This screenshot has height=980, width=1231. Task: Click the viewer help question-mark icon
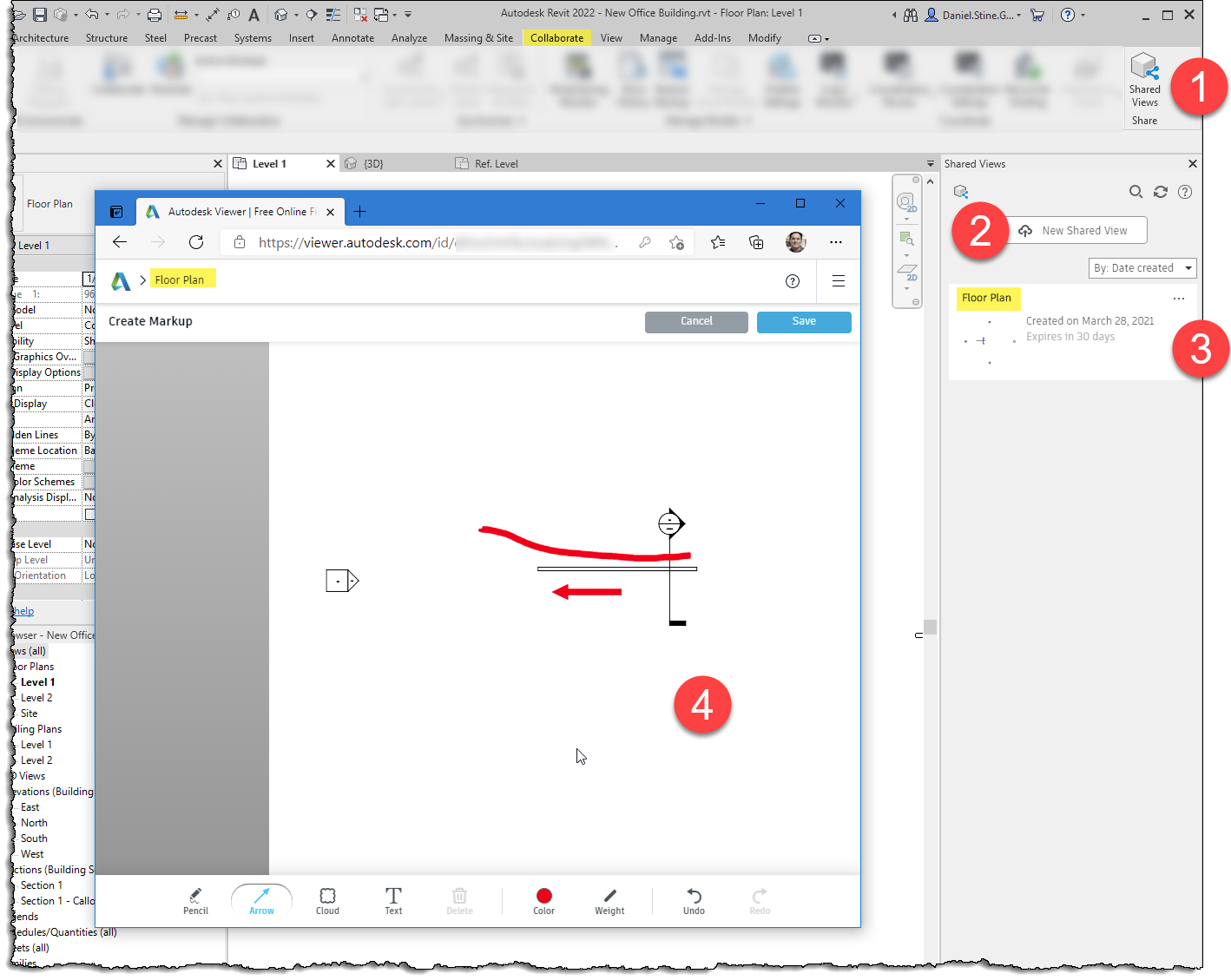(793, 280)
